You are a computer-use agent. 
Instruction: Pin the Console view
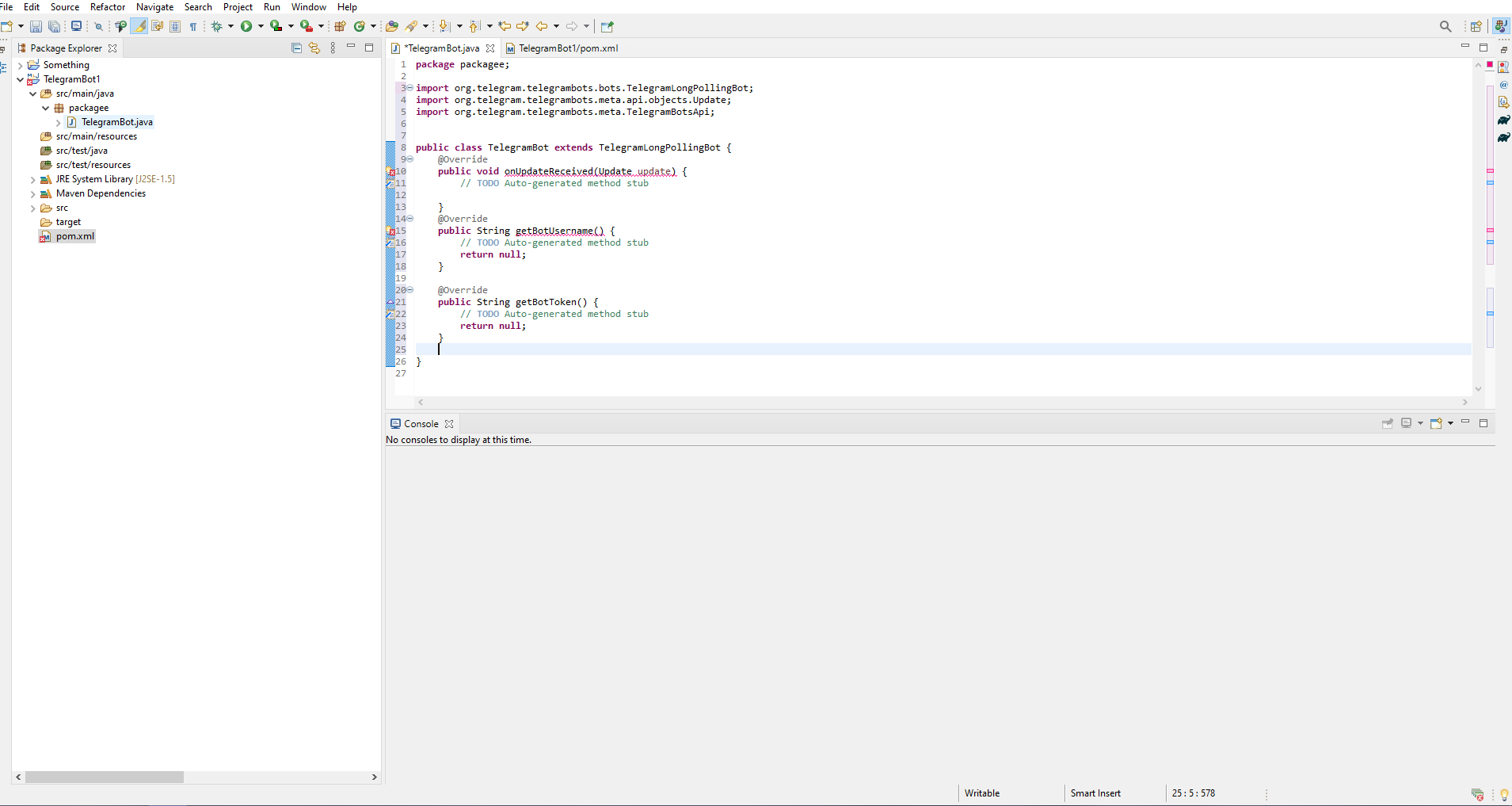[1388, 423]
